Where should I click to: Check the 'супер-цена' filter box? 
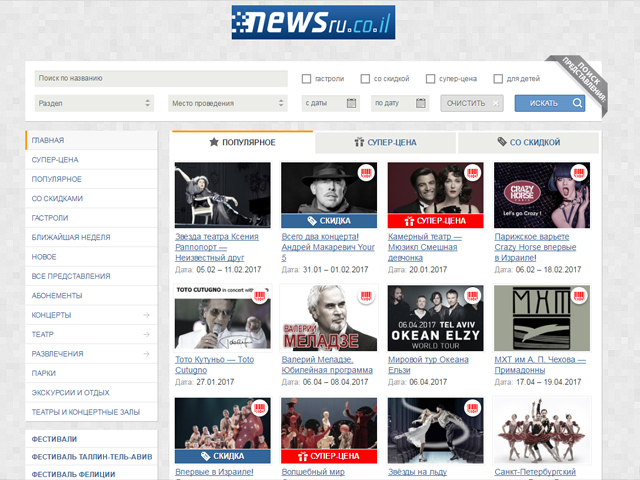click(430, 79)
